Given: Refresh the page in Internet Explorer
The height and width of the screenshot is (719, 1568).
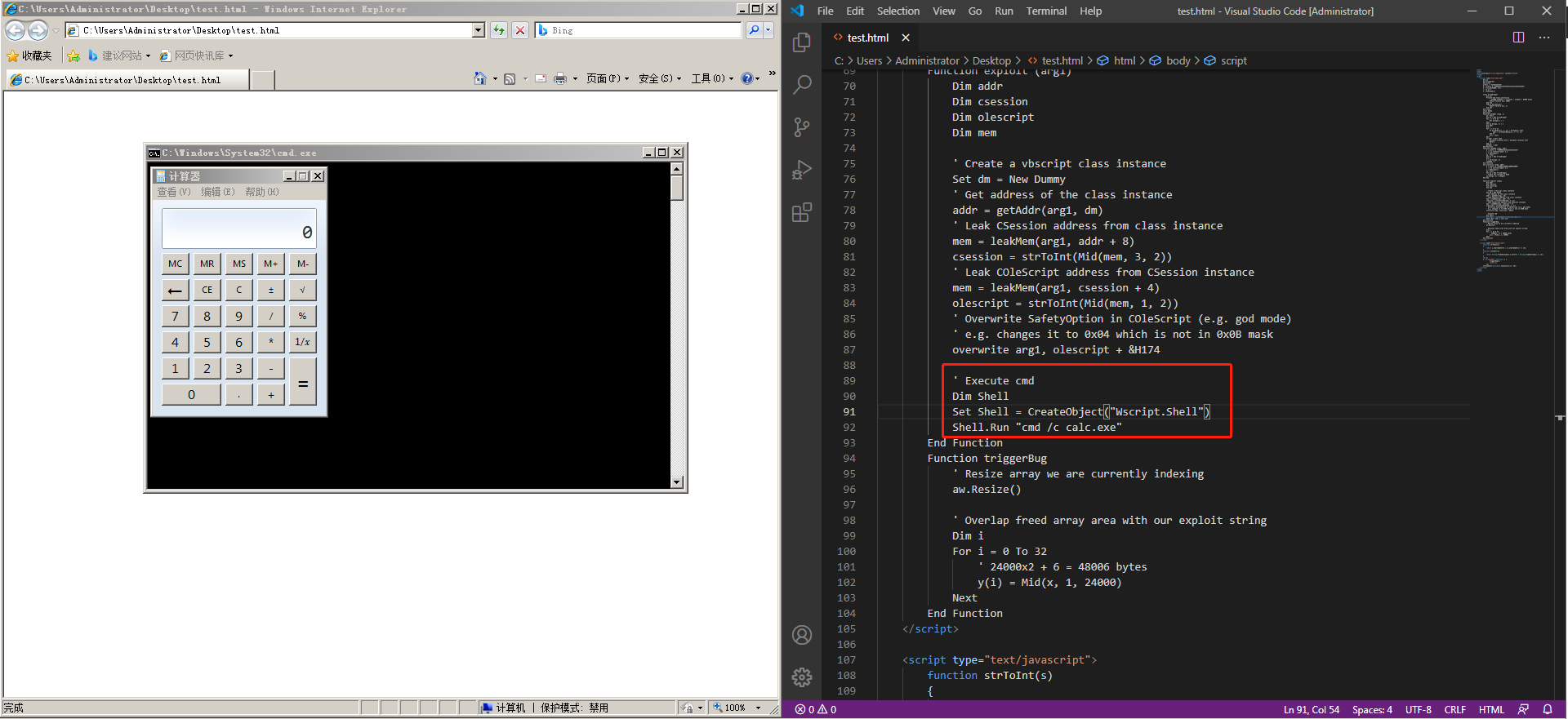Looking at the screenshot, I should pos(499,30).
